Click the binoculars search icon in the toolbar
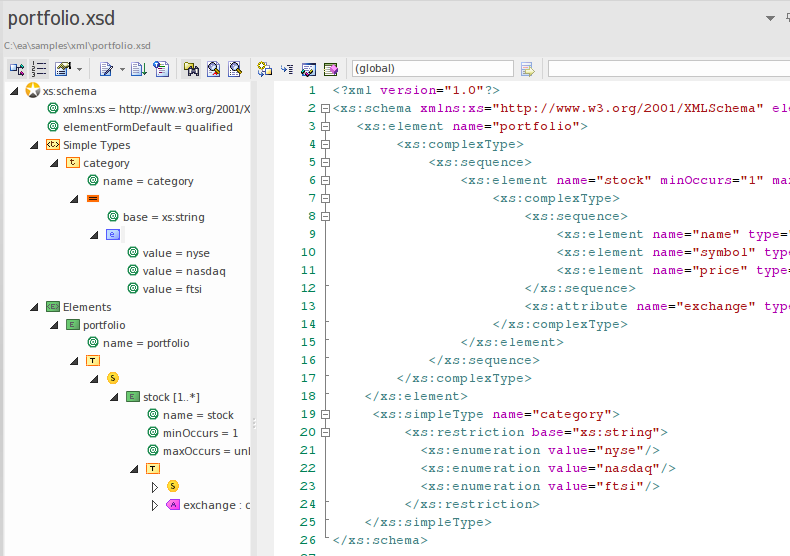 coord(191,69)
